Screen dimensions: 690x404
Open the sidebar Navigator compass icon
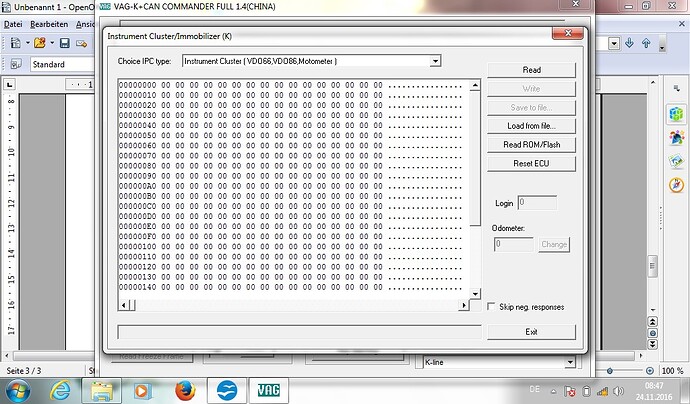[676, 185]
